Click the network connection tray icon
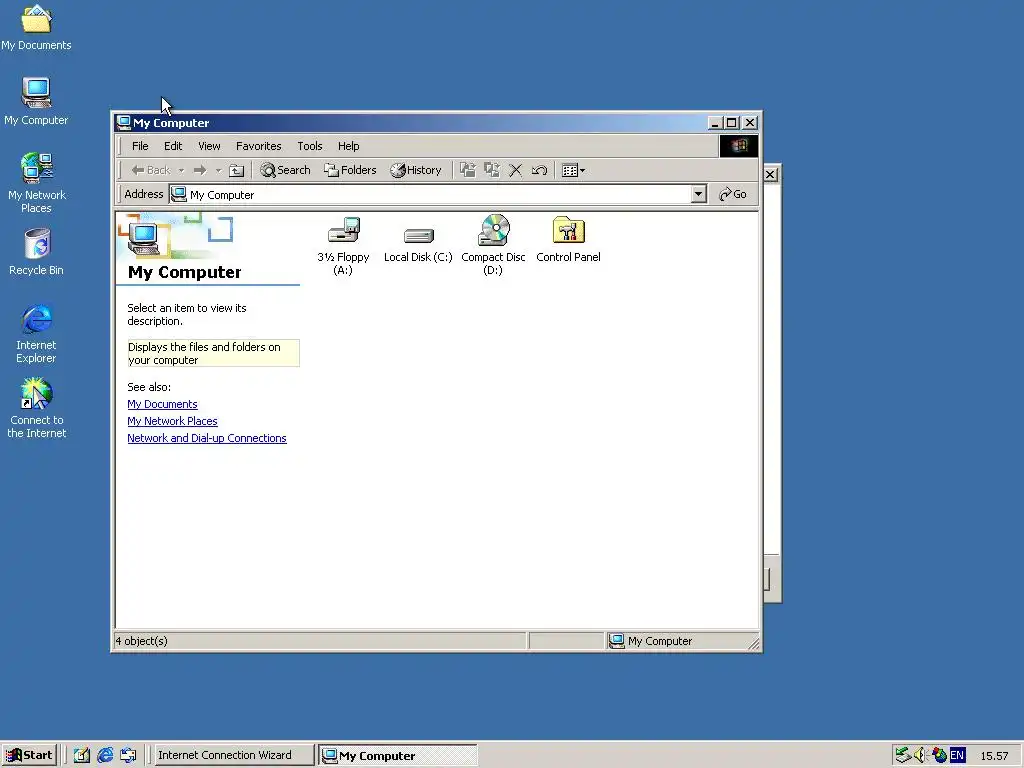 pos(903,755)
